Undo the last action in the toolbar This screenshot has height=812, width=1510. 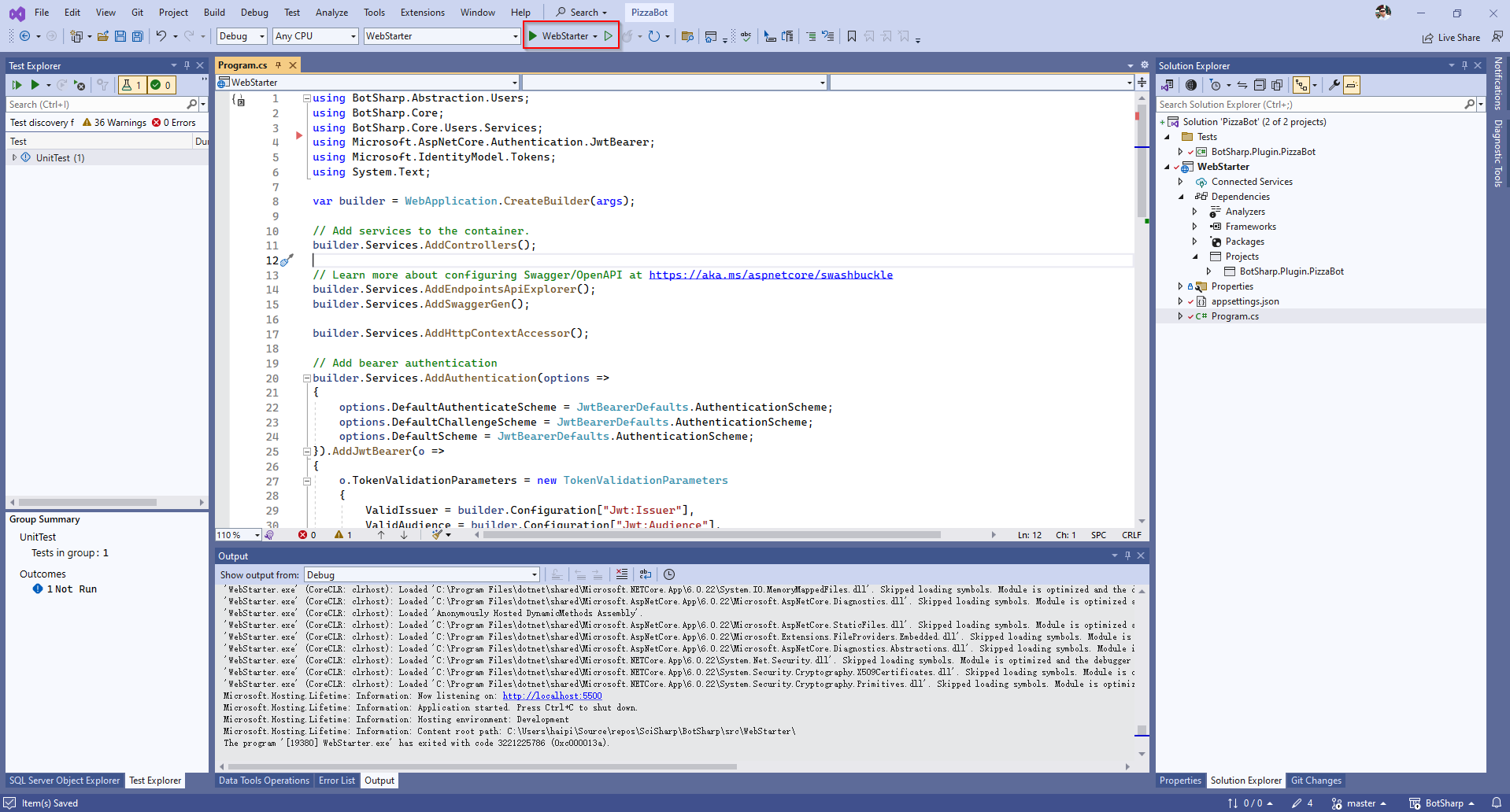pyautogui.click(x=161, y=36)
